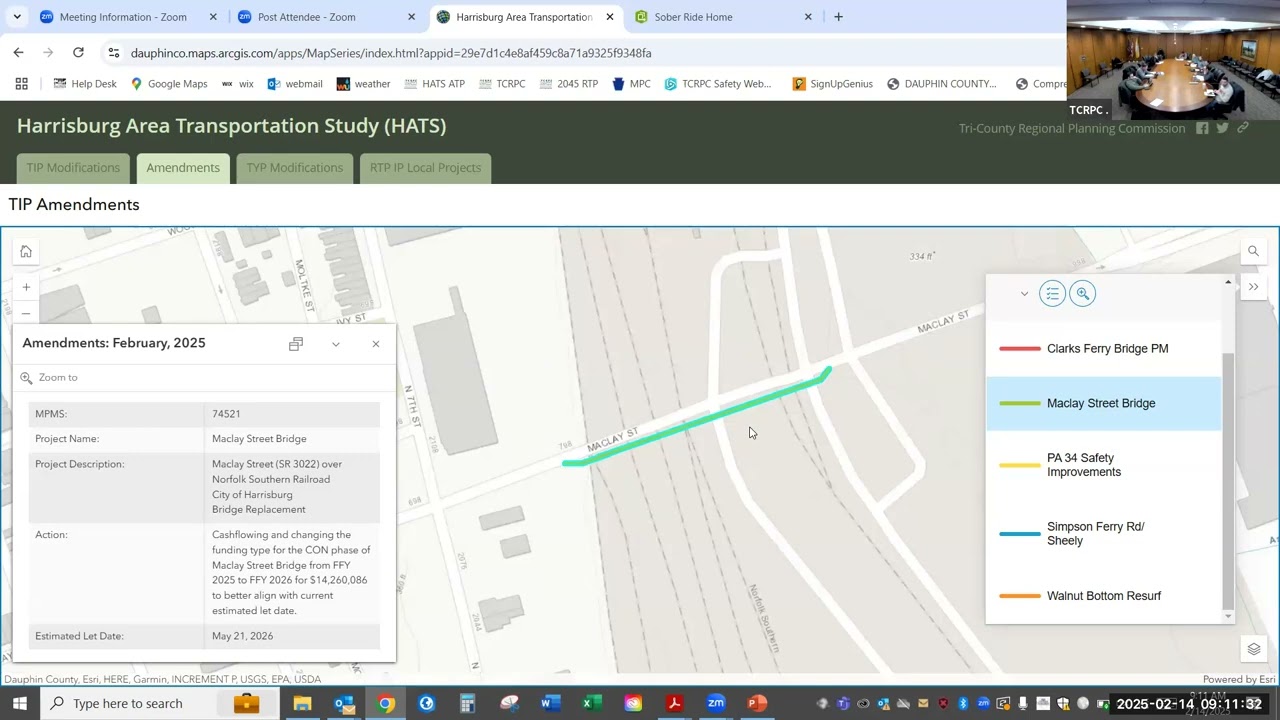Open the weather bookmark

pyautogui.click(x=363, y=84)
